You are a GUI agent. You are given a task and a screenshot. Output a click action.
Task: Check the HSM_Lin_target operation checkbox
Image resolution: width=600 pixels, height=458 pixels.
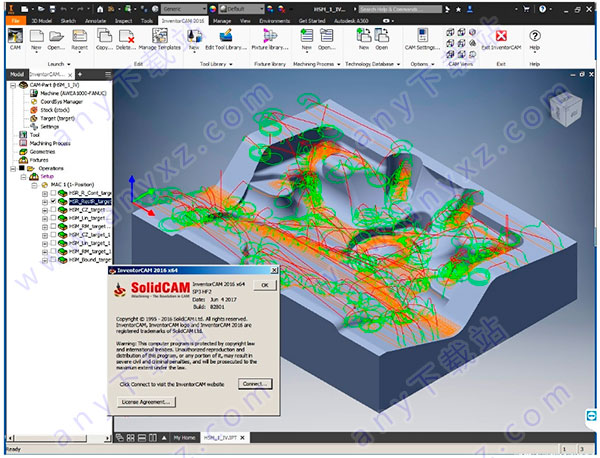click(54, 218)
